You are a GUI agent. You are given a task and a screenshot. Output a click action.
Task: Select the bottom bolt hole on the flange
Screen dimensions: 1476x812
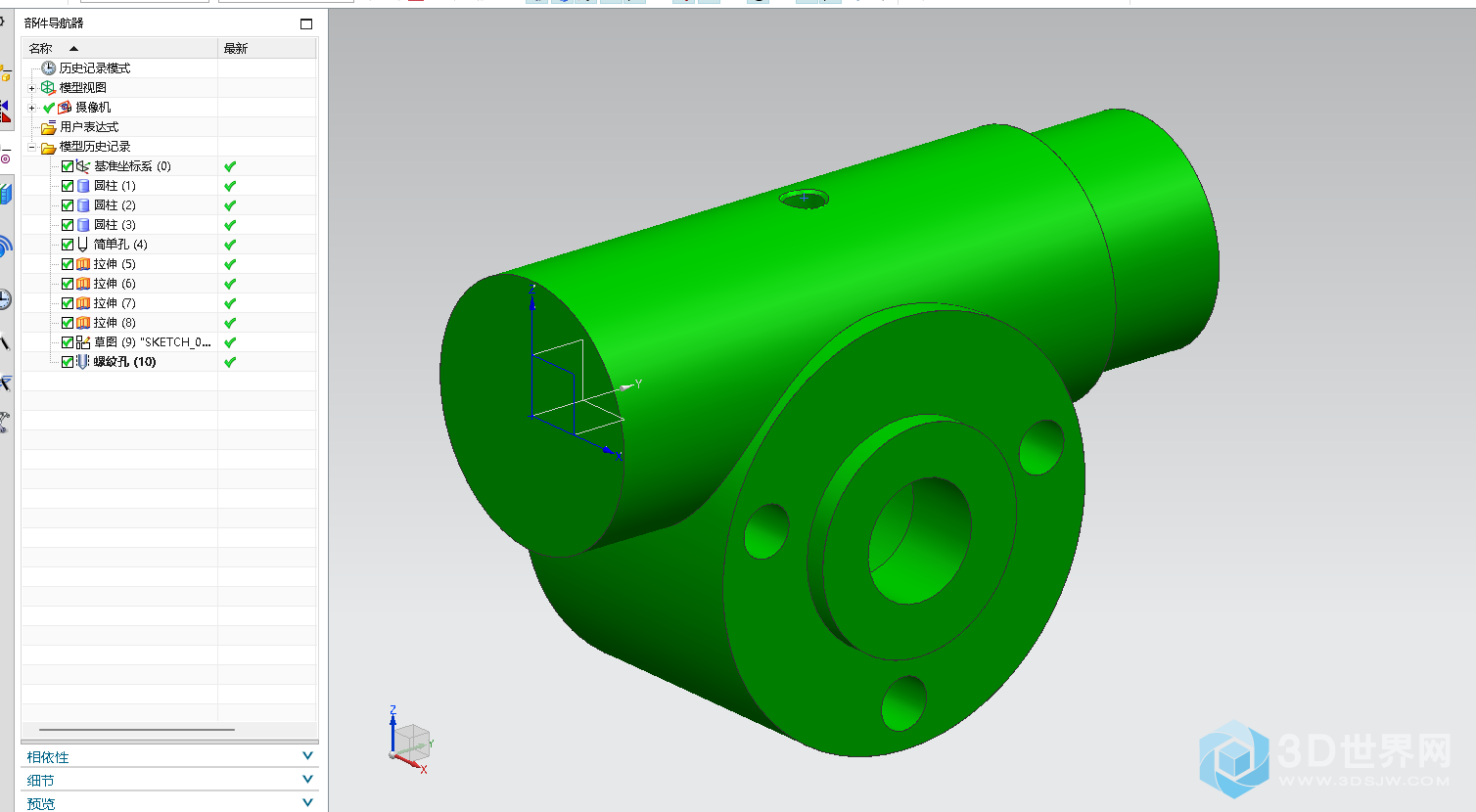pyautogui.click(x=903, y=702)
